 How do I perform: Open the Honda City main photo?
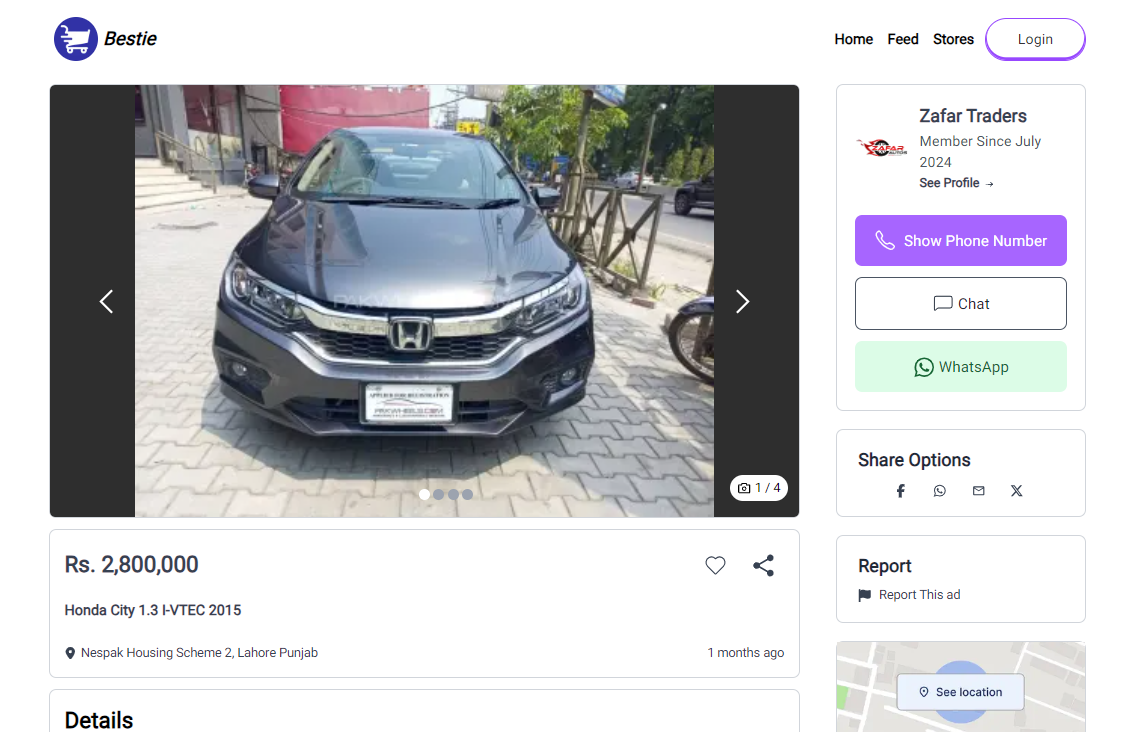[x=425, y=301]
